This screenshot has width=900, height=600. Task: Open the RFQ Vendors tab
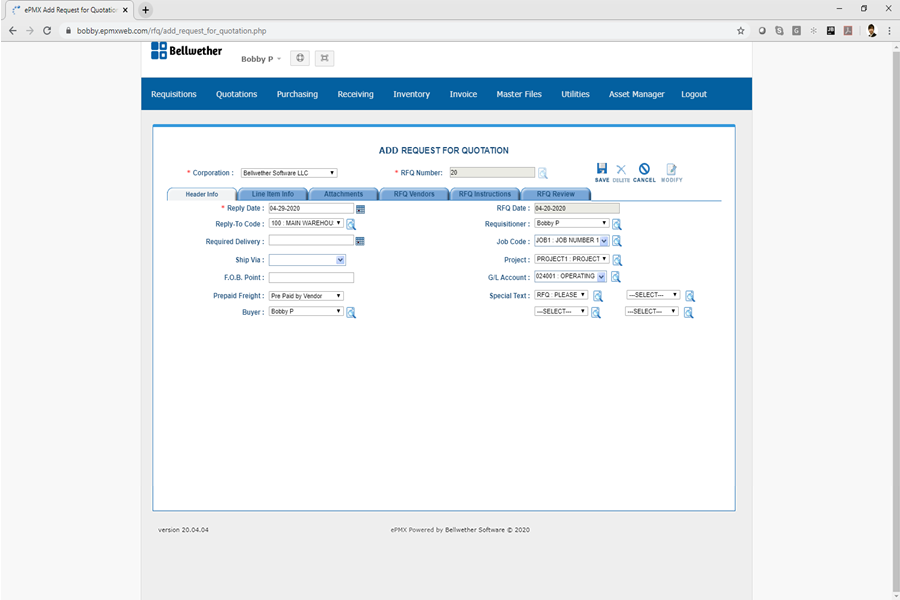coord(414,194)
